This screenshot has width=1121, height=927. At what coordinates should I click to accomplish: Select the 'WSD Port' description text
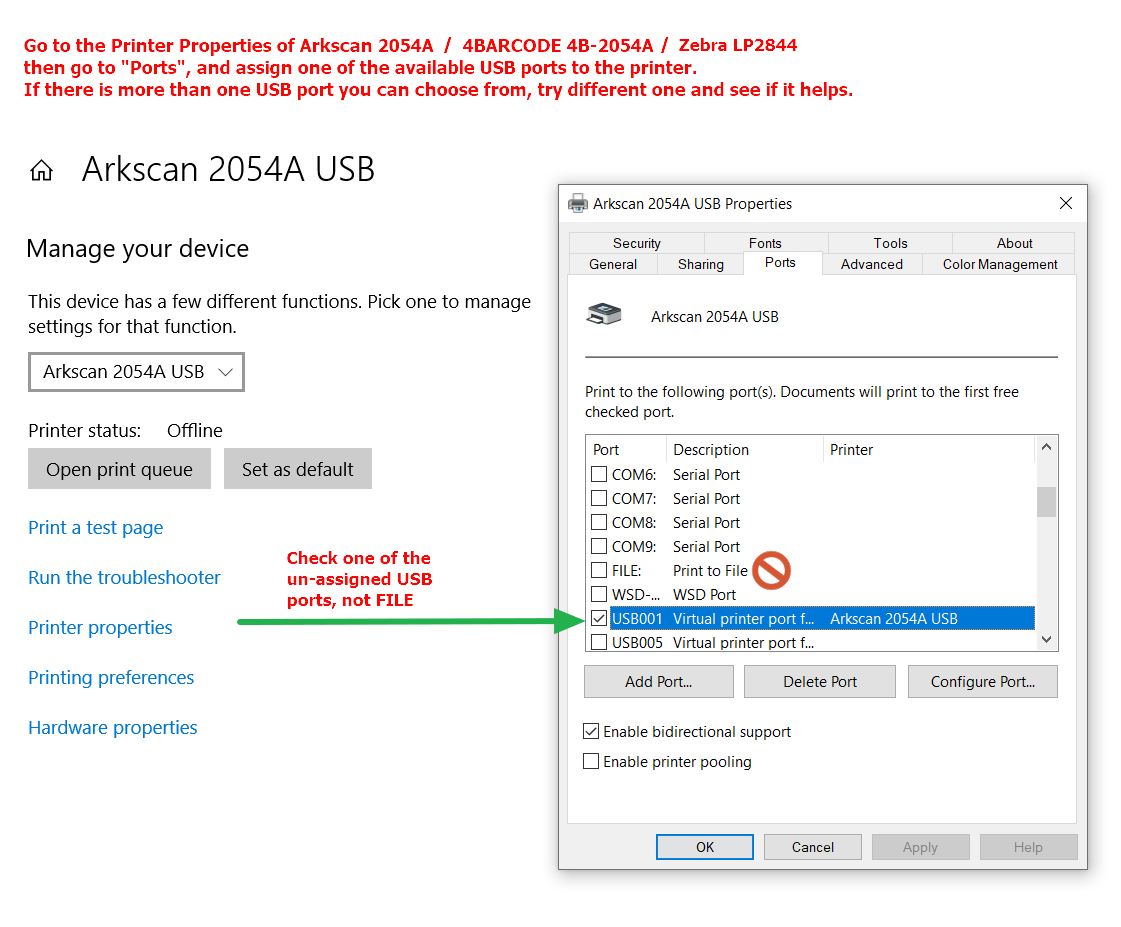[704, 595]
